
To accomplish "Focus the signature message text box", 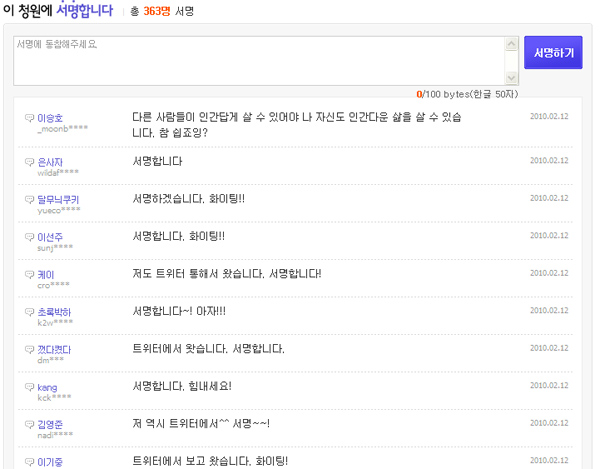I will [x=265, y=60].
